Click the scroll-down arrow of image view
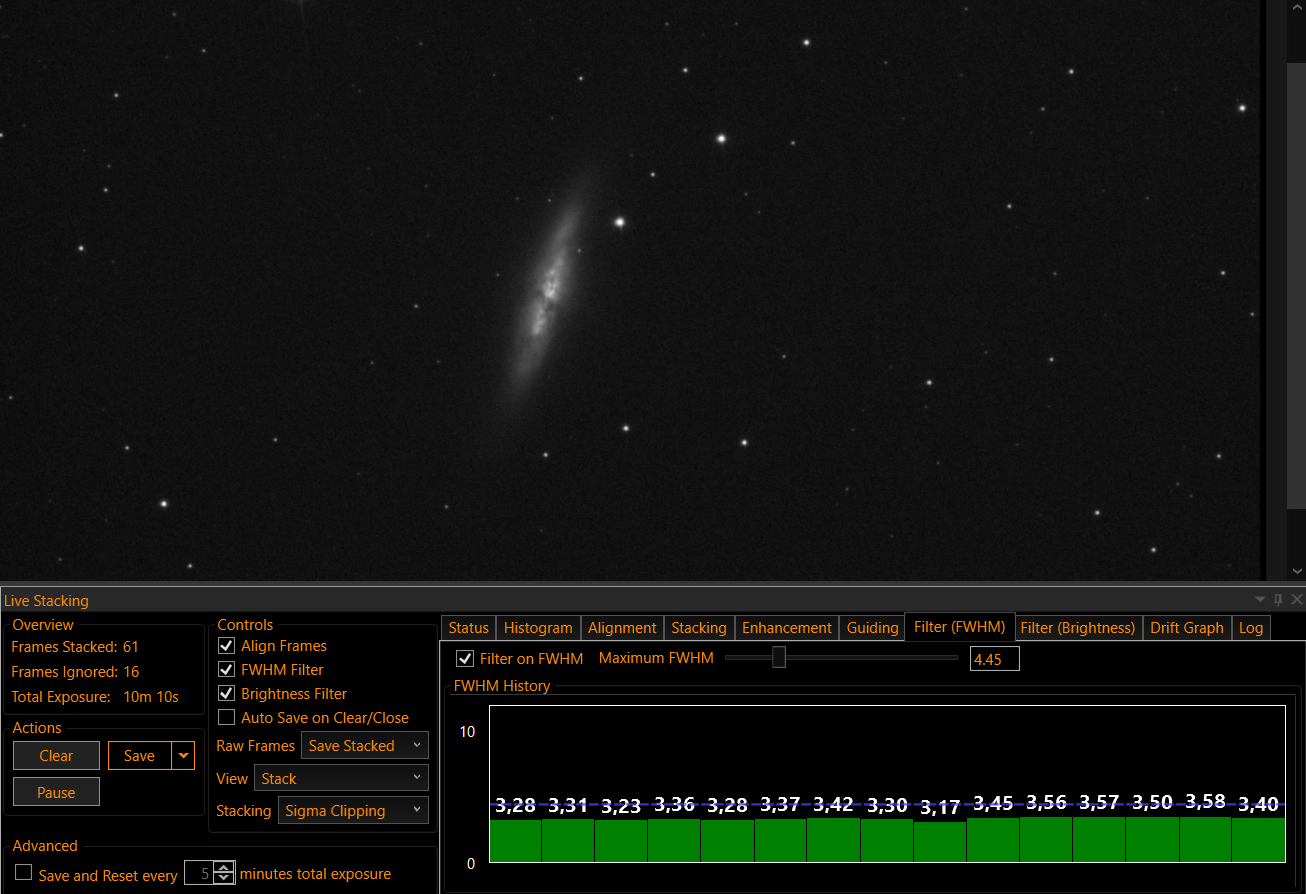Image resolution: width=1306 pixels, height=894 pixels. tap(1296, 570)
